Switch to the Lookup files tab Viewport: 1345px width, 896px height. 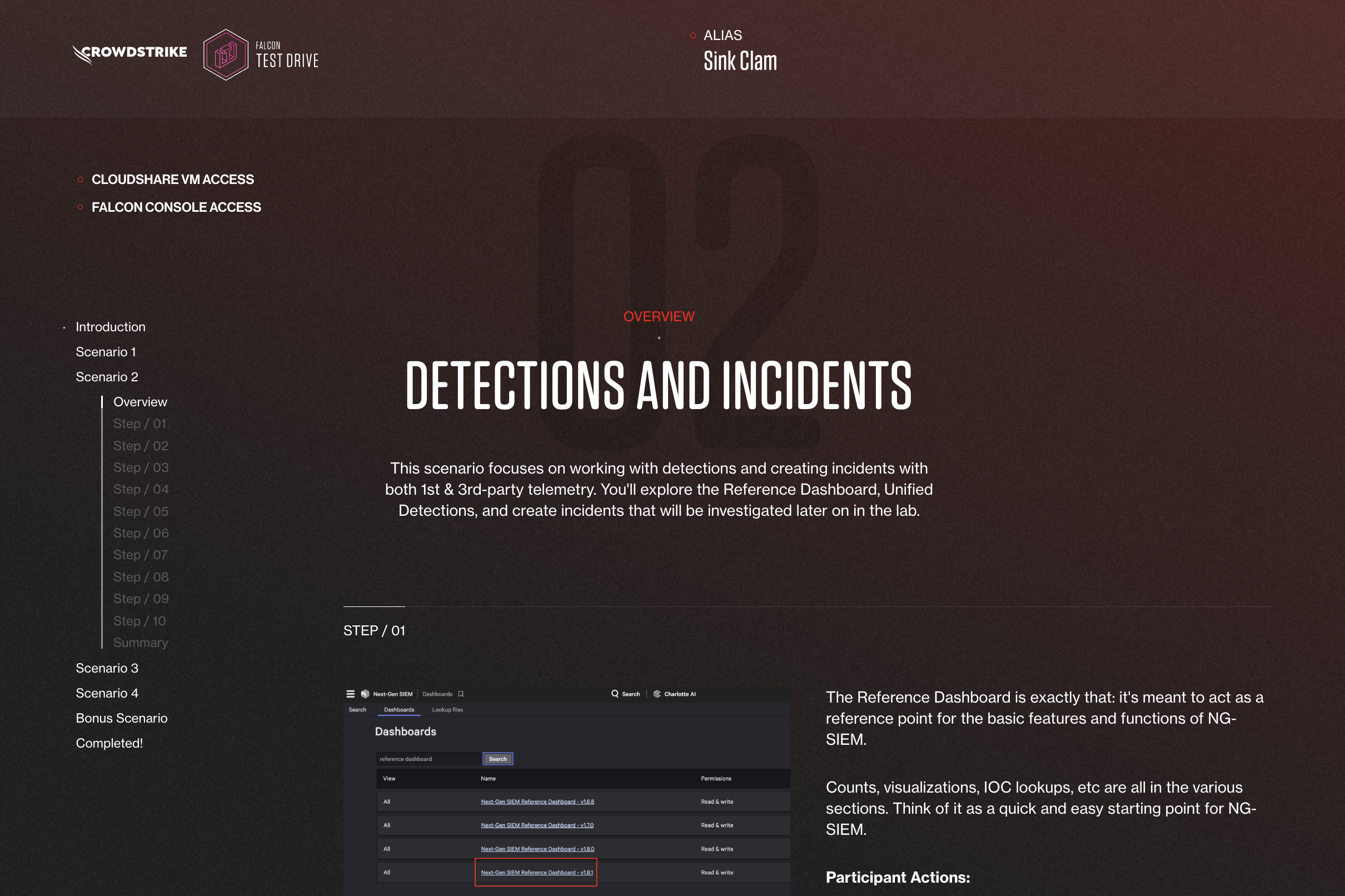(447, 710)
